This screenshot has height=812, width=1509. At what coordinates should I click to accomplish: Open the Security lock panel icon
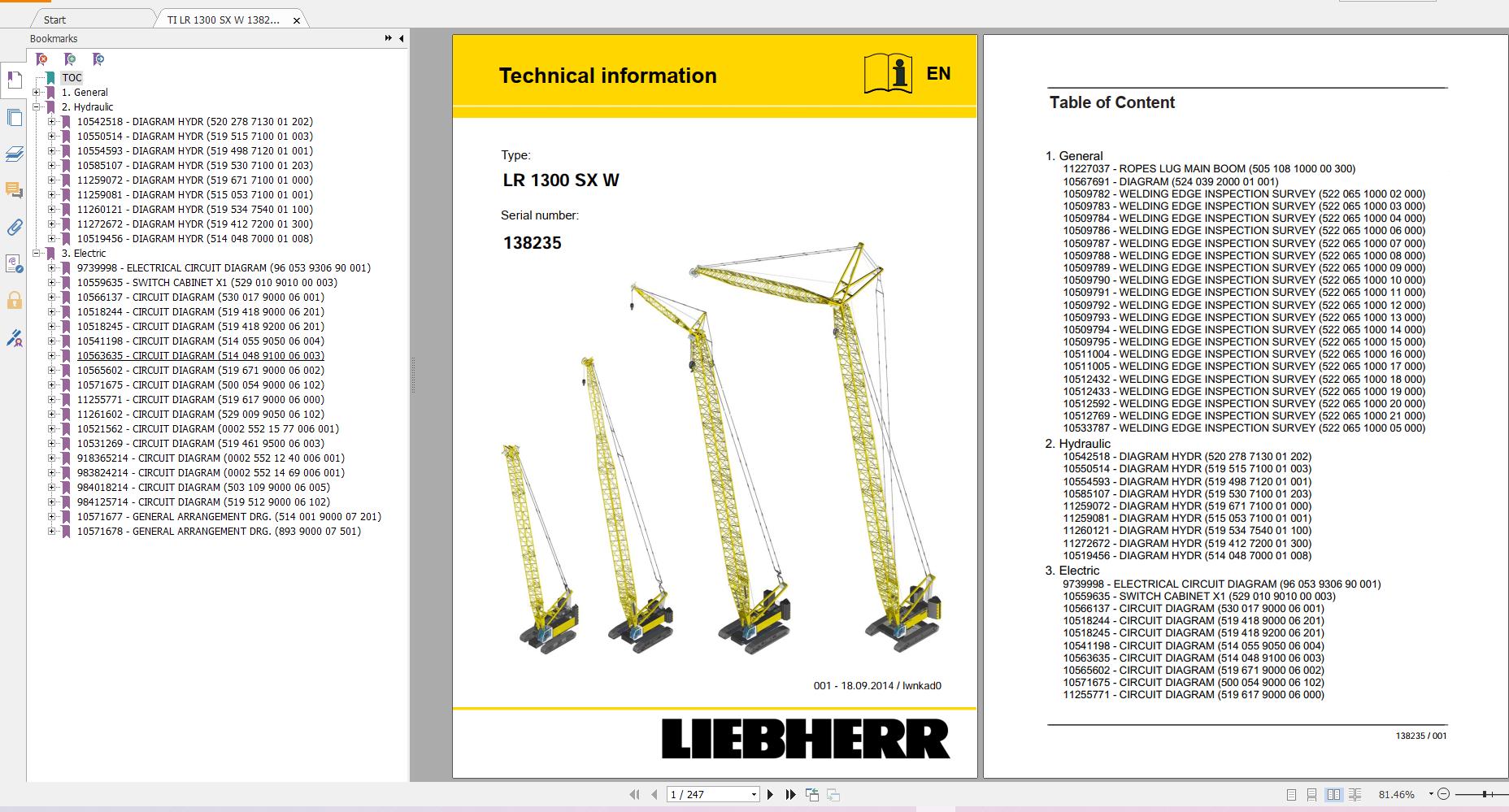pyautogui.click(x=13, y=299)
